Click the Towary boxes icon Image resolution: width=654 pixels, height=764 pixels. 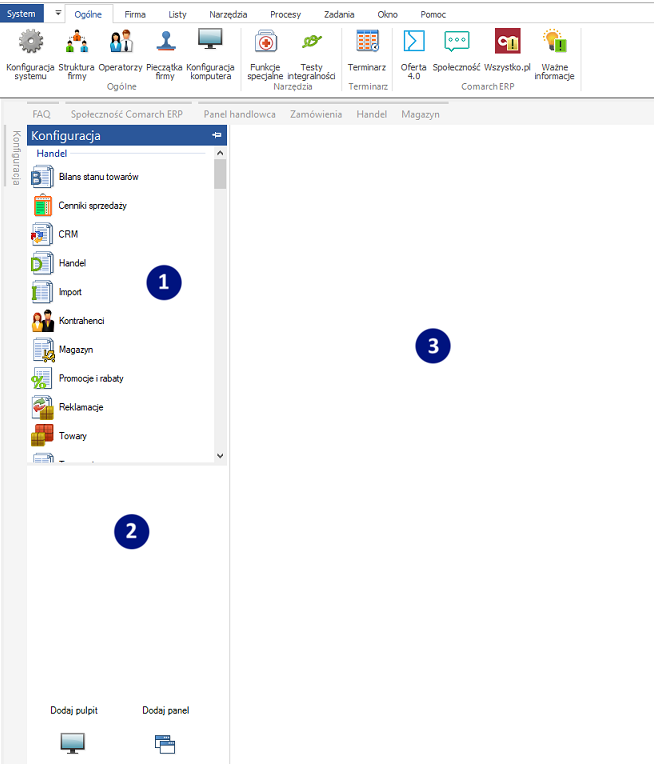point(42,435)
